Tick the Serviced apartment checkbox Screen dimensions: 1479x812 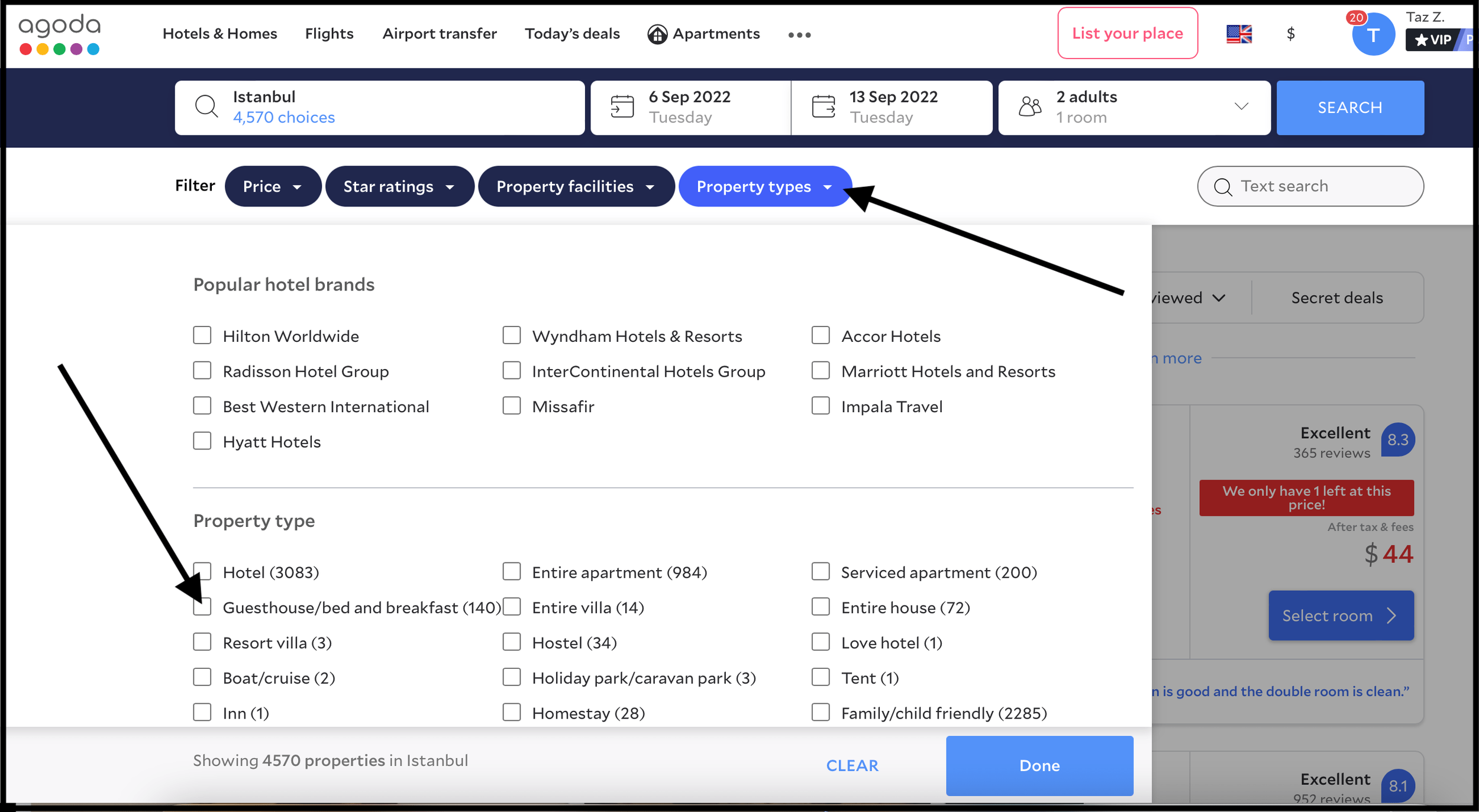point(820,571)
